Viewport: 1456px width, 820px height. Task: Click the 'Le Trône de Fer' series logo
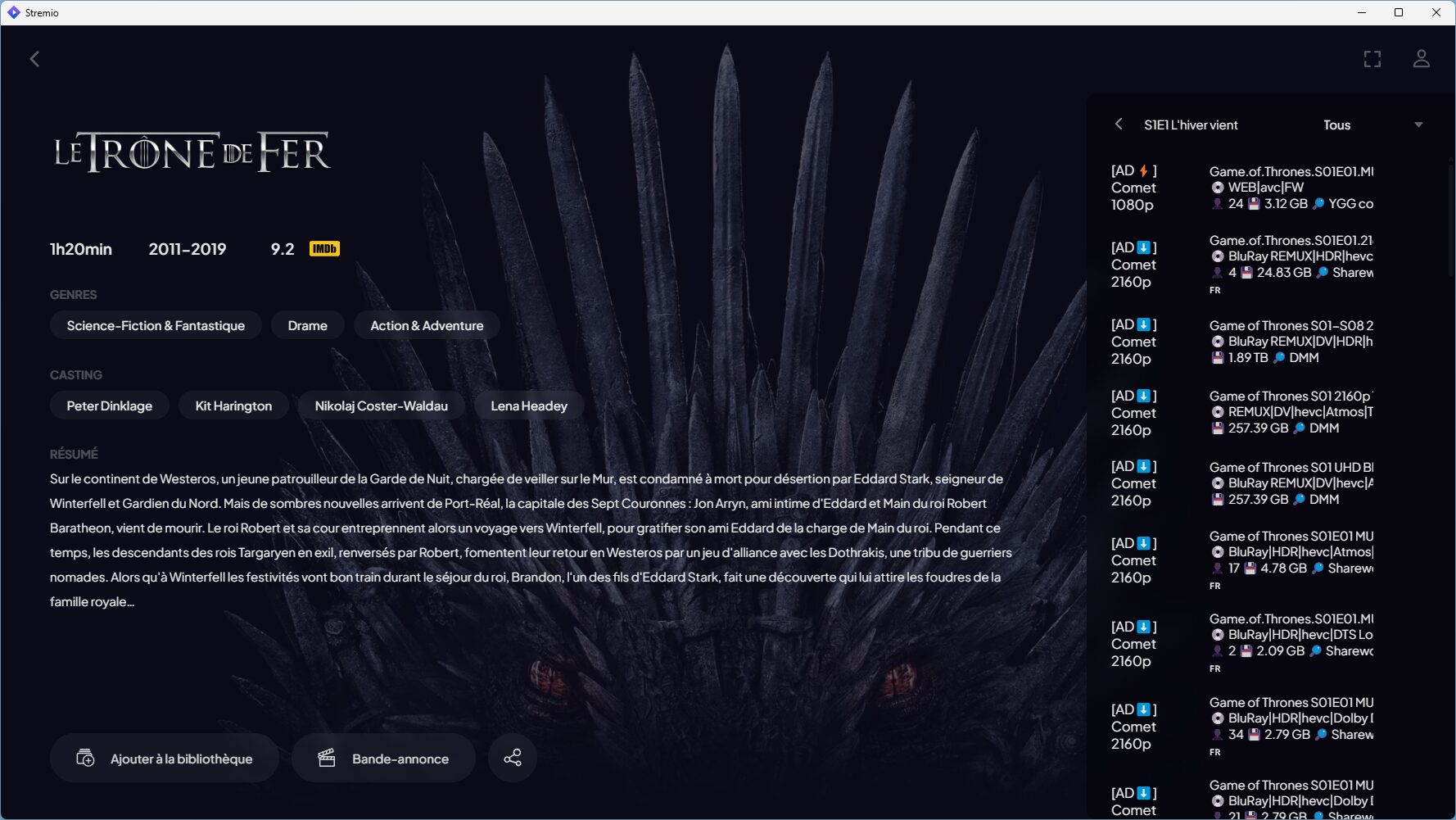(192, 152)
